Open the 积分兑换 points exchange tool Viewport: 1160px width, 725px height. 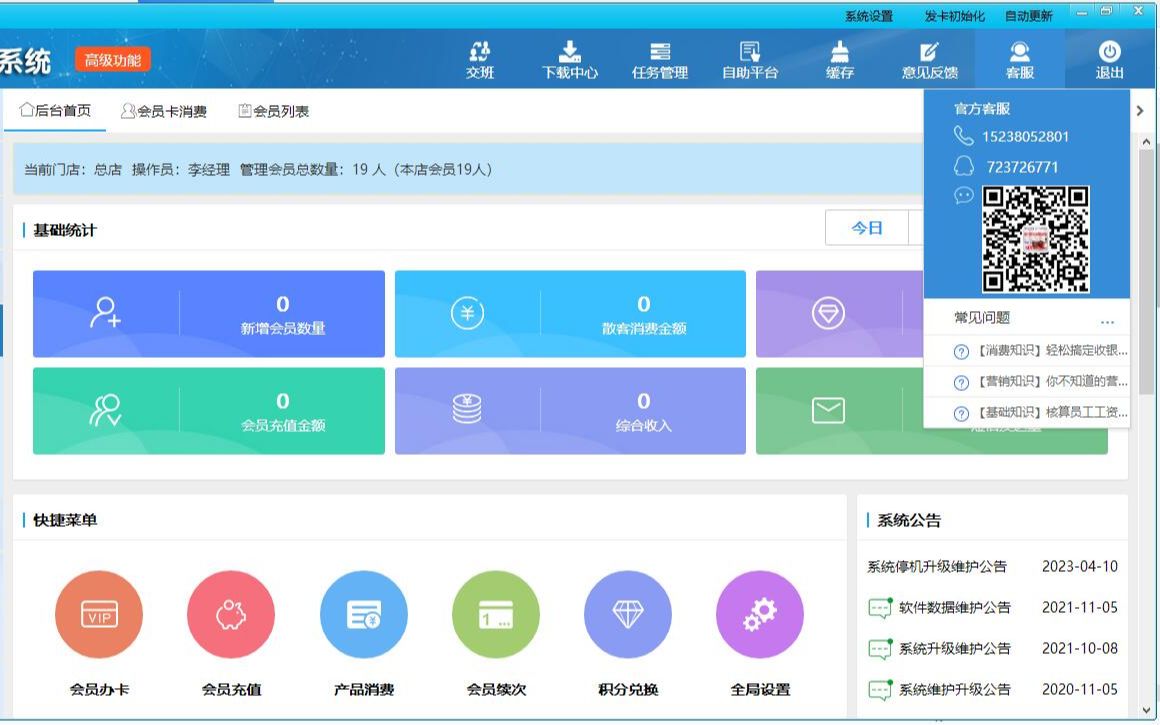[x=627, y=615]
